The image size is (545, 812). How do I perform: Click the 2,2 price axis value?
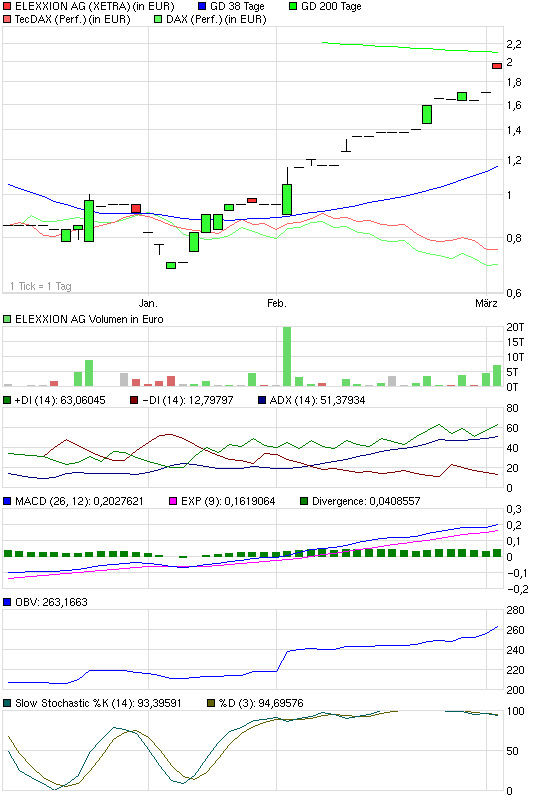(514, 45)
